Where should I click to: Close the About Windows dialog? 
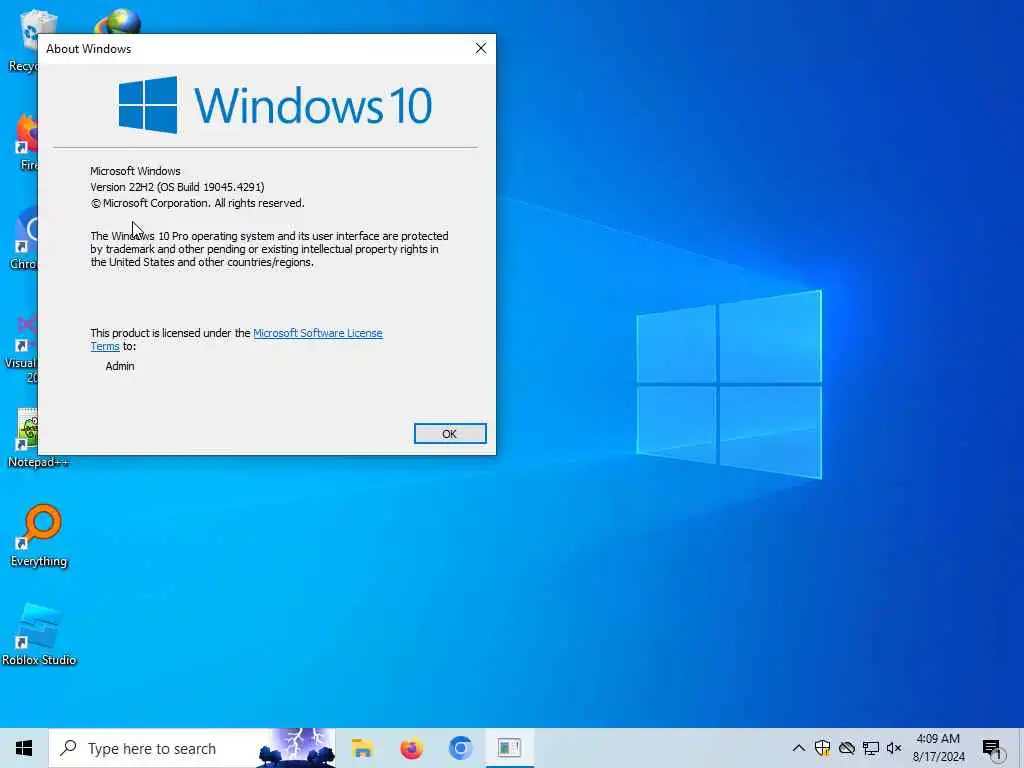[481, 48]
